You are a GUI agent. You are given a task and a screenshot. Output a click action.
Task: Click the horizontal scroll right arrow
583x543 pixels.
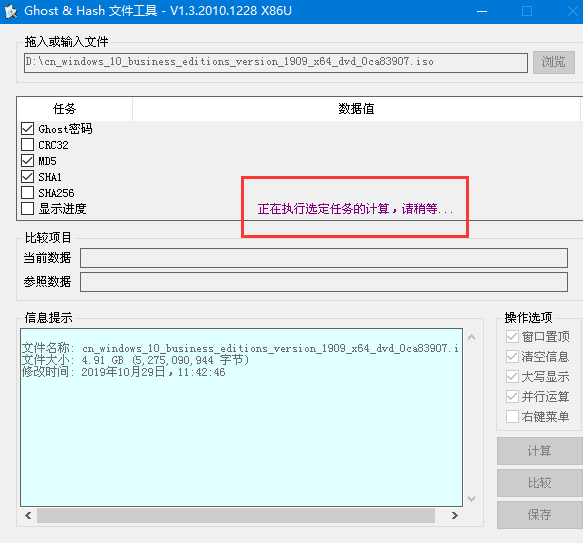454,515
